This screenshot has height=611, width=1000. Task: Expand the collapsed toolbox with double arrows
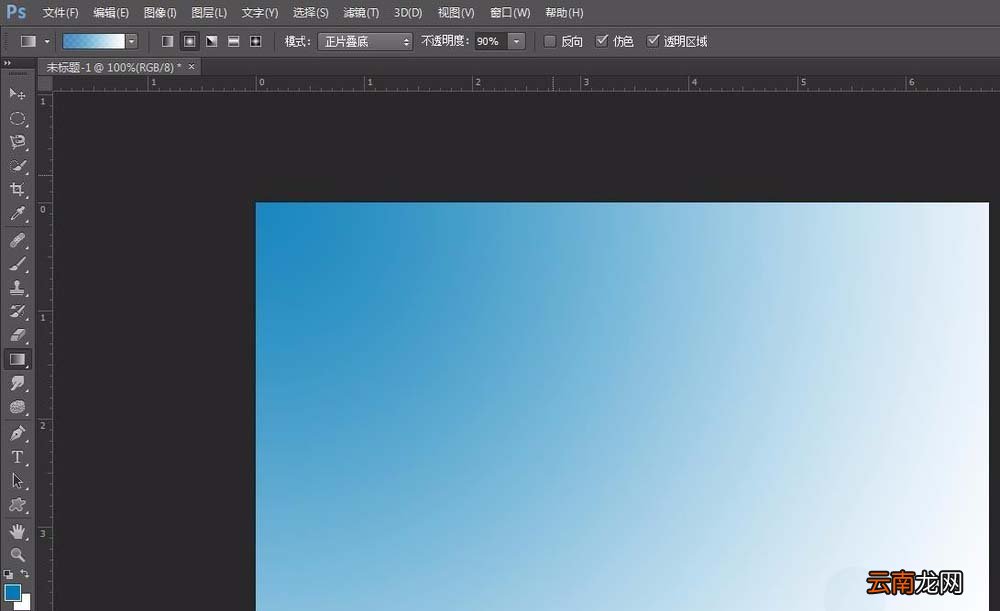[7, 63]
